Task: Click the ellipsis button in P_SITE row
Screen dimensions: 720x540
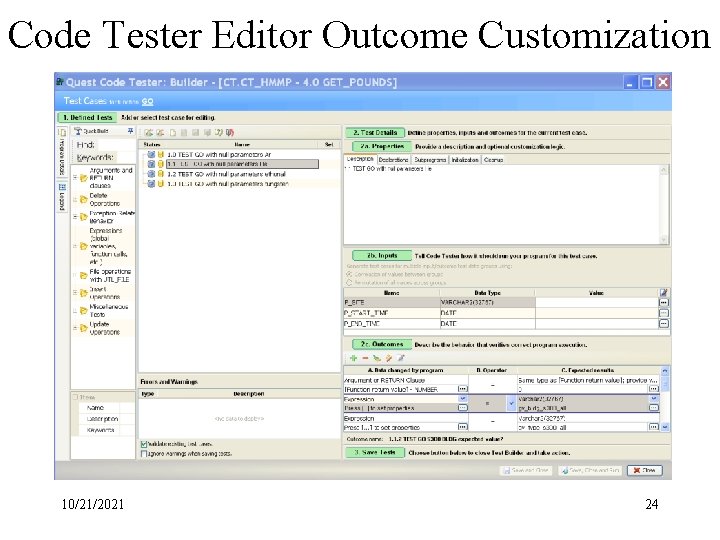Action: (664, 303)
